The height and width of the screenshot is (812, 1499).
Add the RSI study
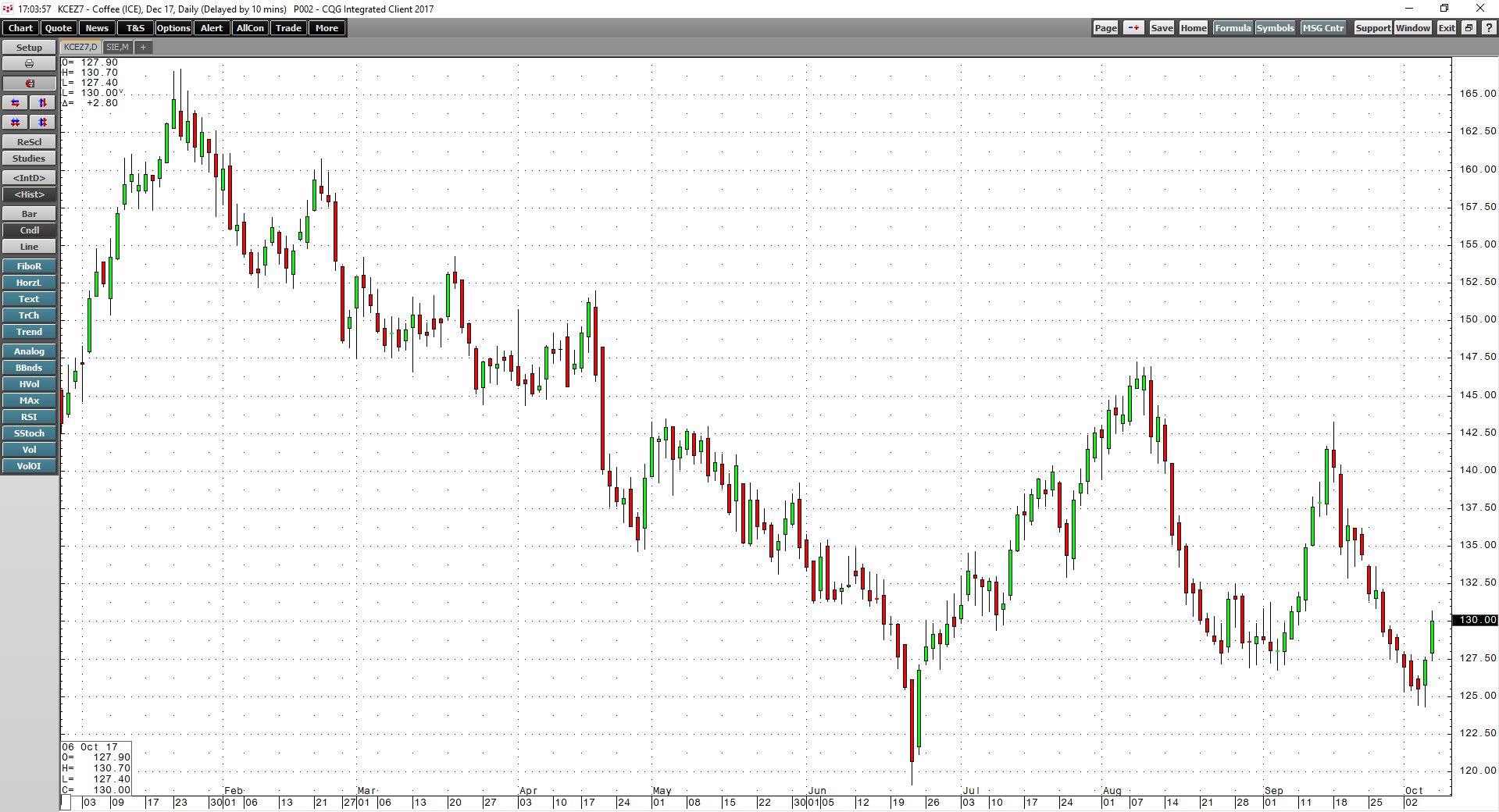coord(29,417)
